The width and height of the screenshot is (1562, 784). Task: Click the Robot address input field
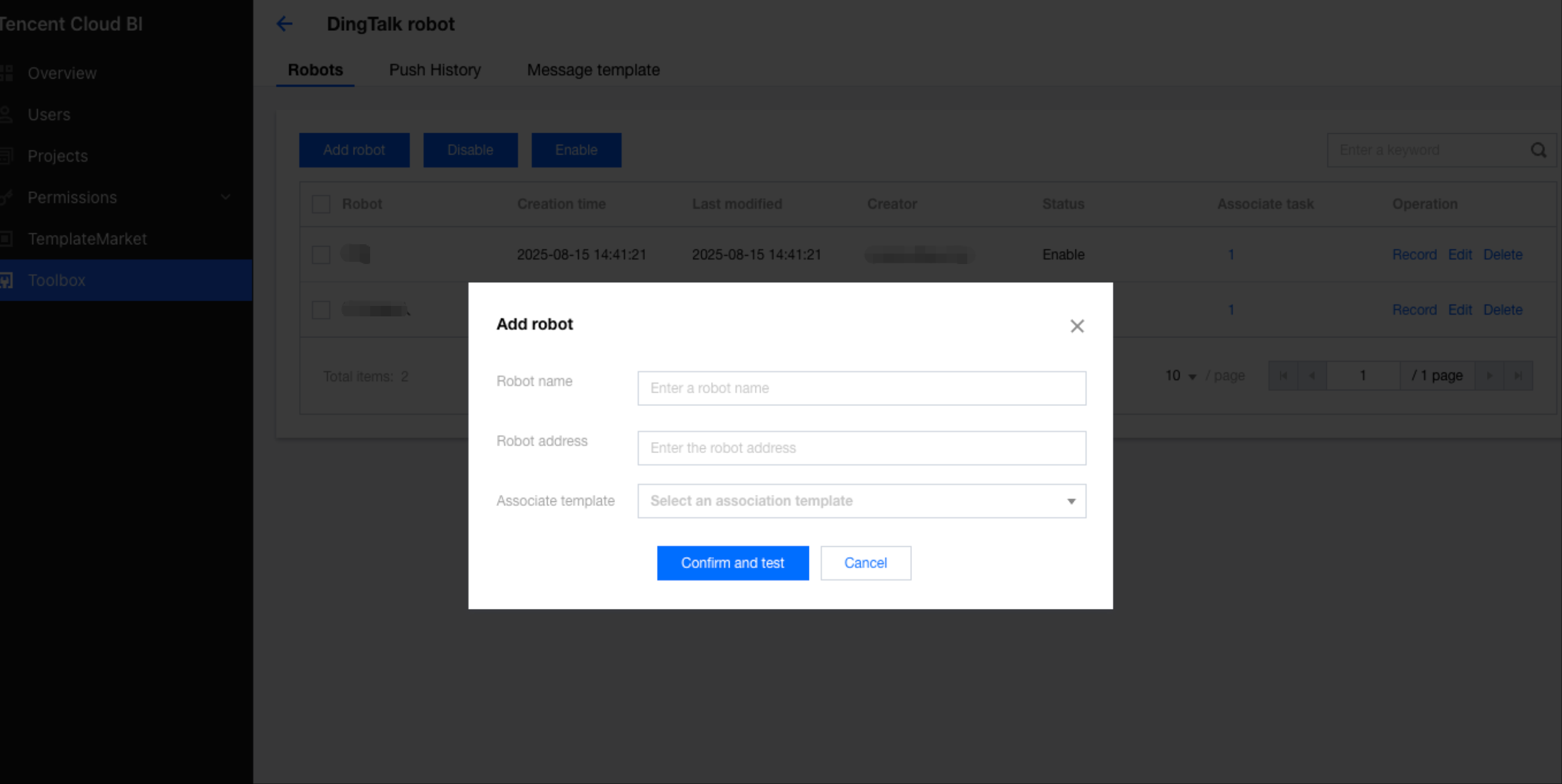pyautogui.click(x=861, y=448)
